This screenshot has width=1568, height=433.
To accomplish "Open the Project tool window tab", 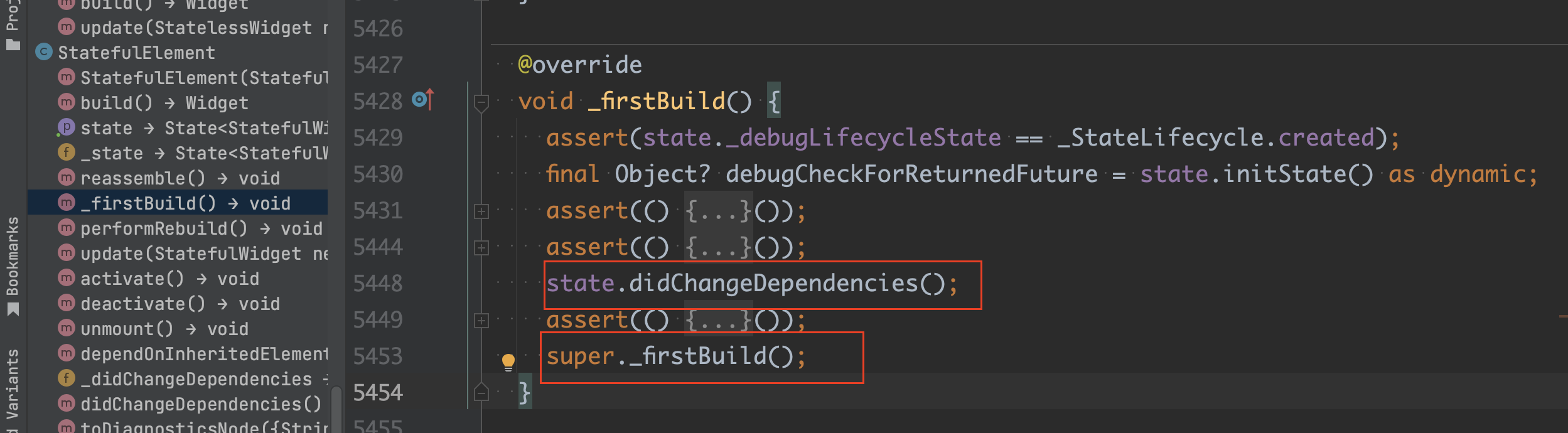I will click(13, 25).
